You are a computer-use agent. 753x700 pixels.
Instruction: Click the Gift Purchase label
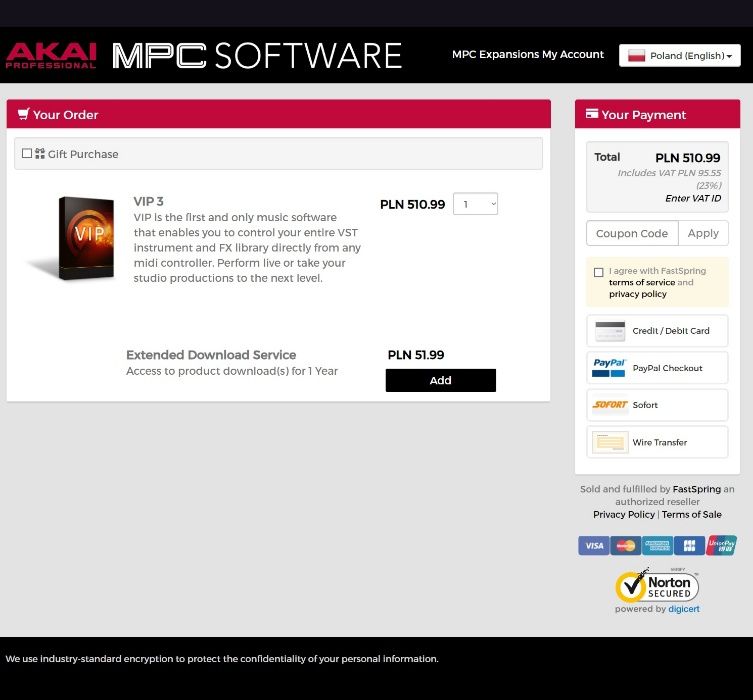click(x=83, y=154)
